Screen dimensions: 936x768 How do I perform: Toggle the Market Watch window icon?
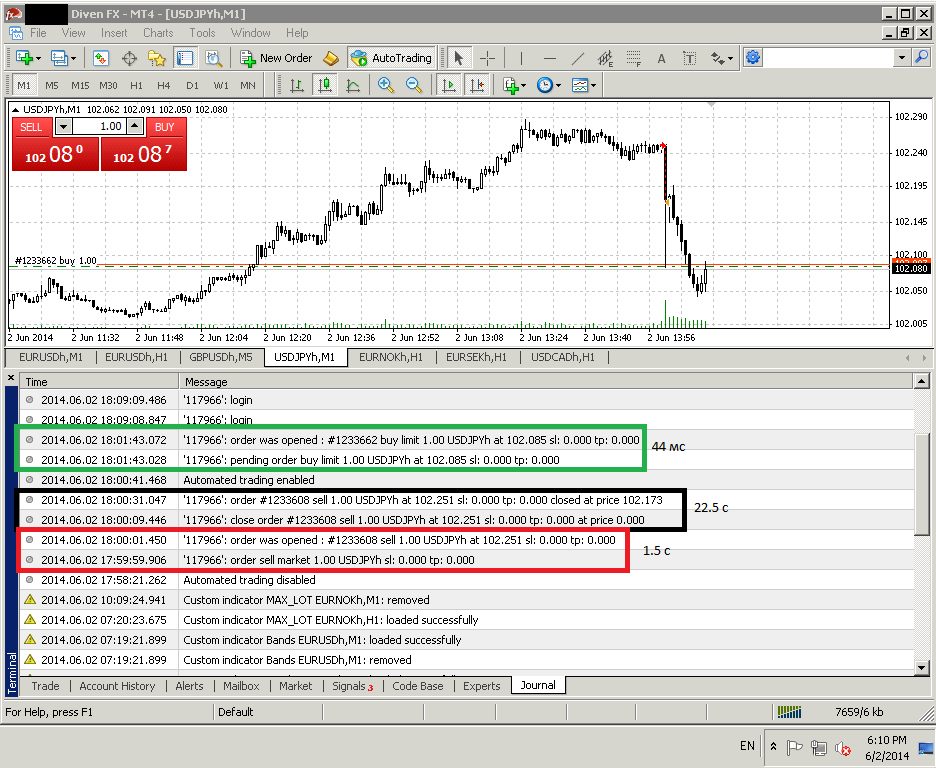click(x=100, y=58)
